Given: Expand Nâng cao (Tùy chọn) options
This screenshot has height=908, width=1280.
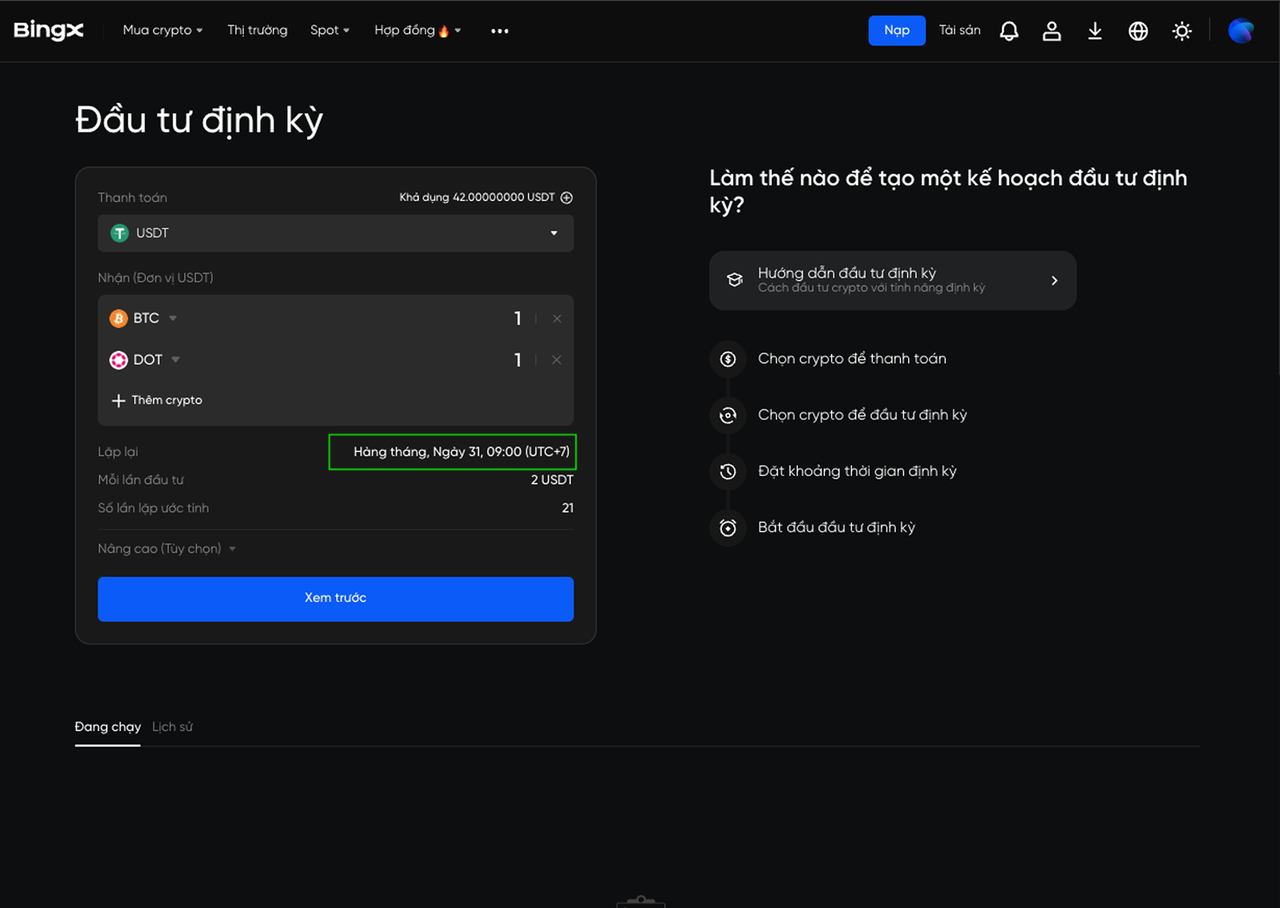Looking at the screenshot, I should 166,549.
